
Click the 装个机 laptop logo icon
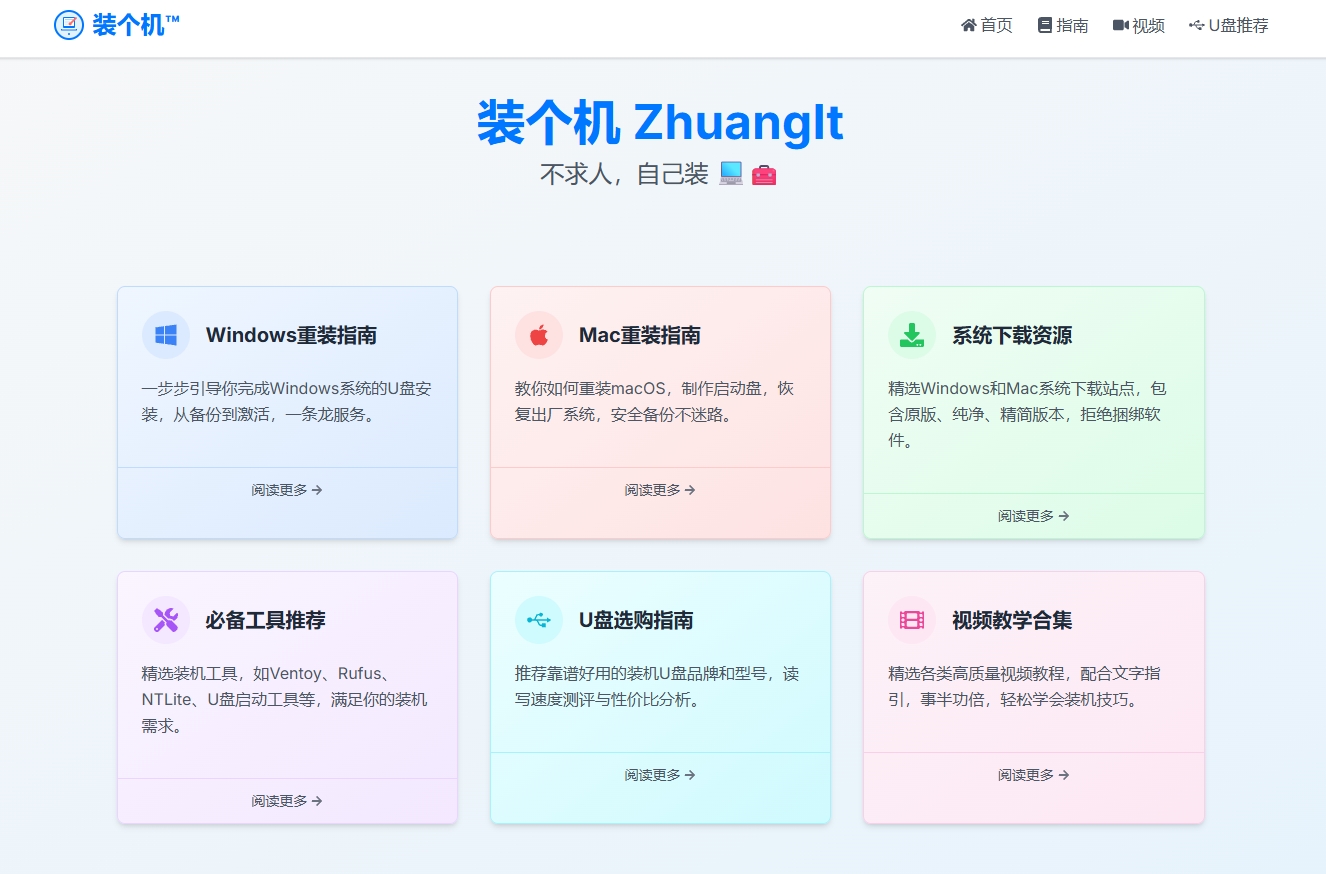67,25
